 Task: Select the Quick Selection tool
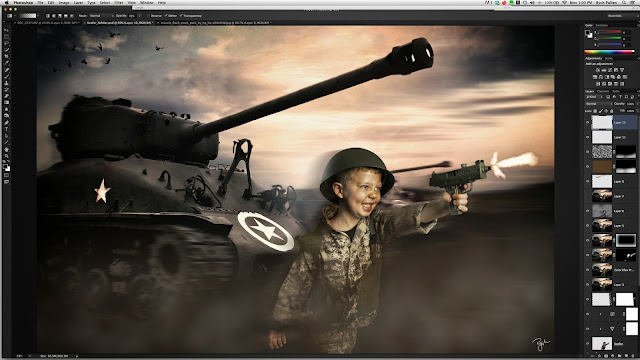coord(6,49)
